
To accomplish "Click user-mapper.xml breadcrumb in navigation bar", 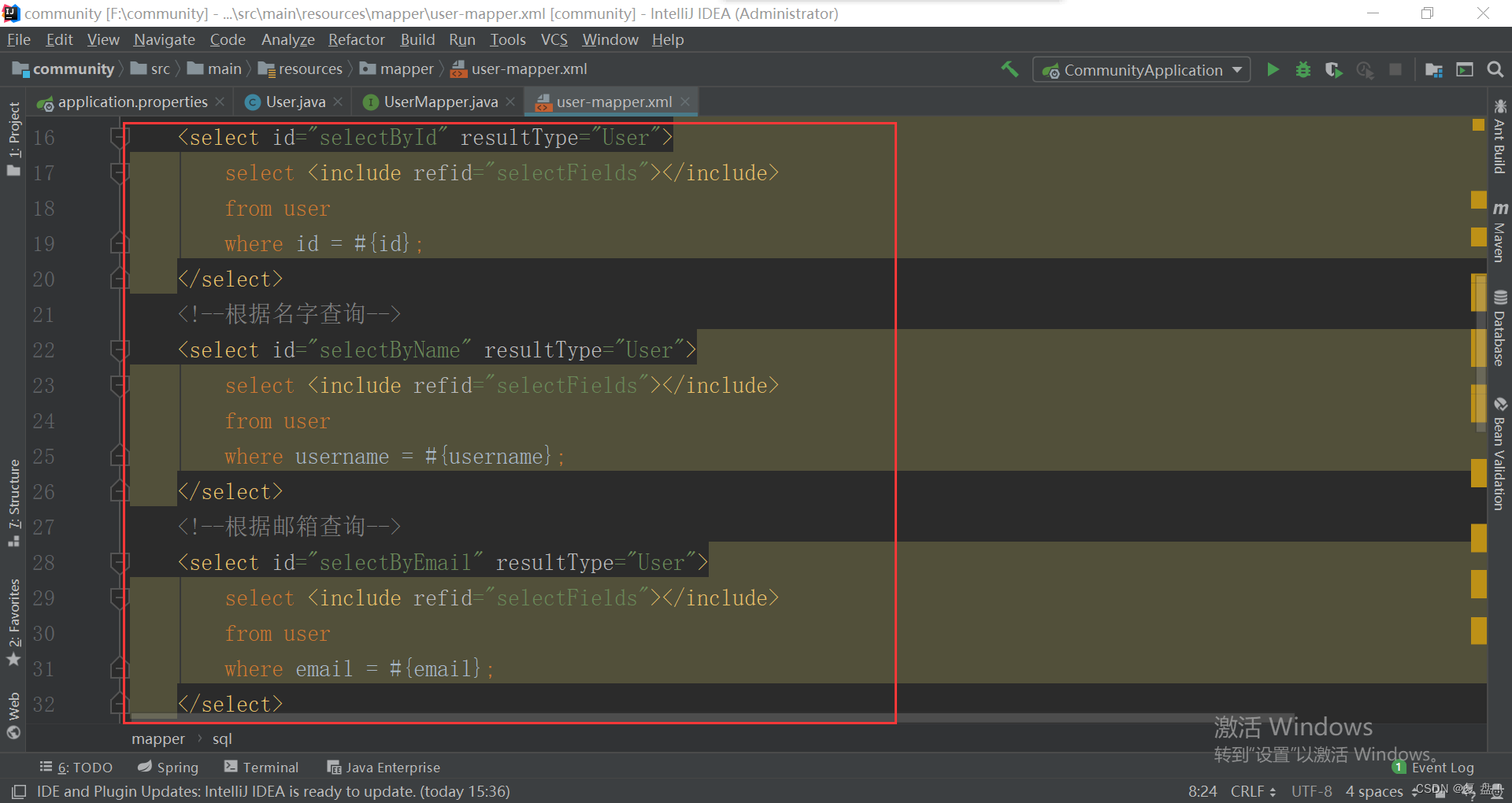I will [519, 69].
